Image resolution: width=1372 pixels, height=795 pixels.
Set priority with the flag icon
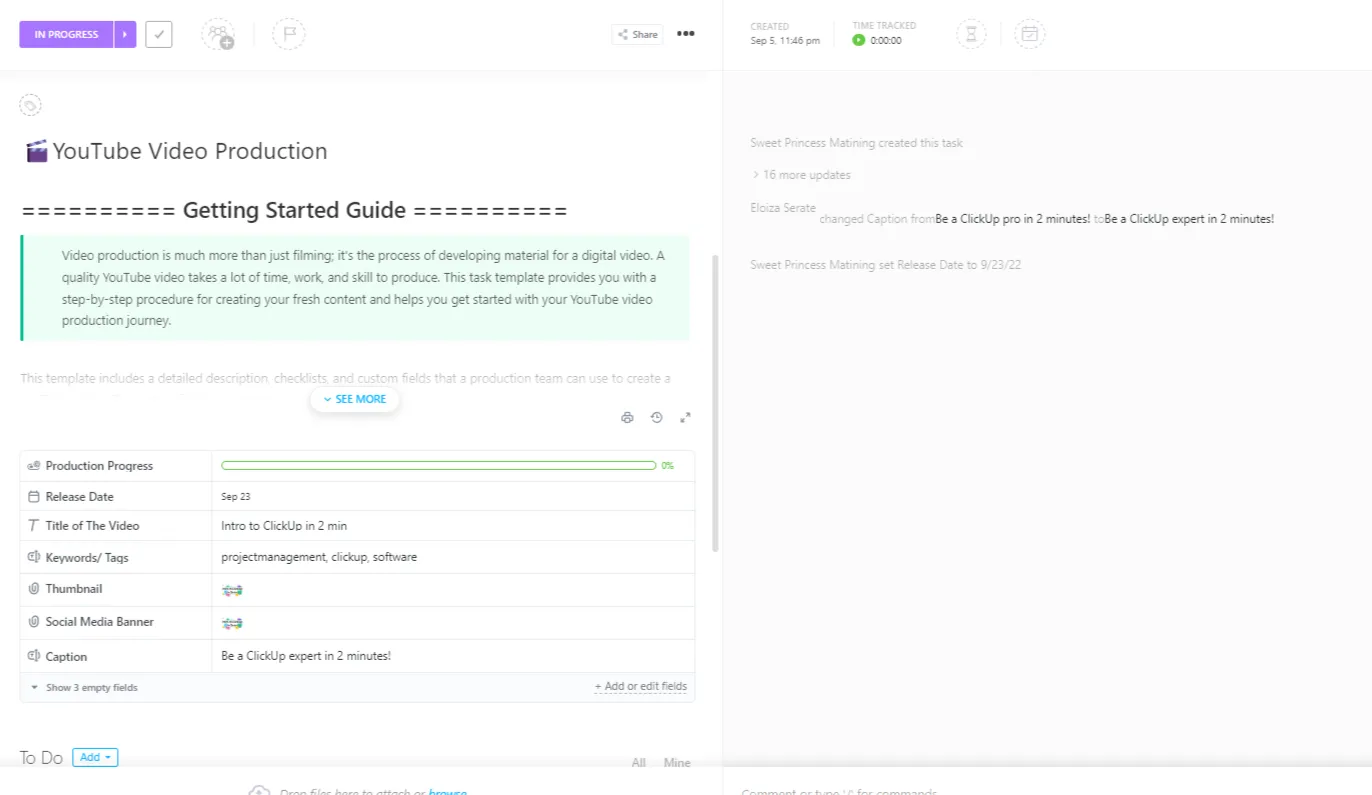[289, 34]
